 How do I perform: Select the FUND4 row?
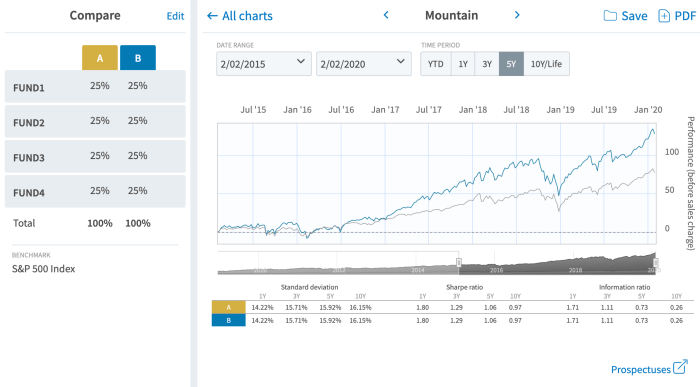[x=95, y=191]
